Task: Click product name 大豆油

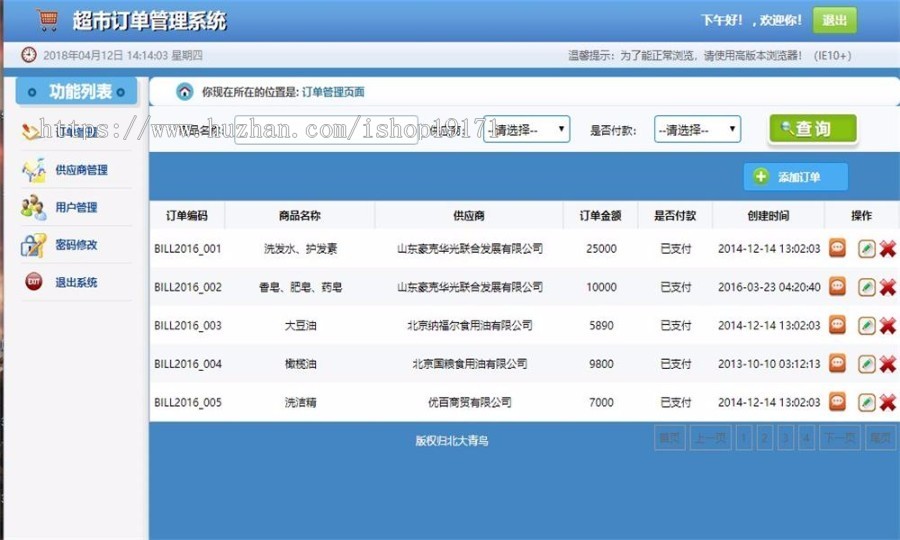Action: (300, 325)
